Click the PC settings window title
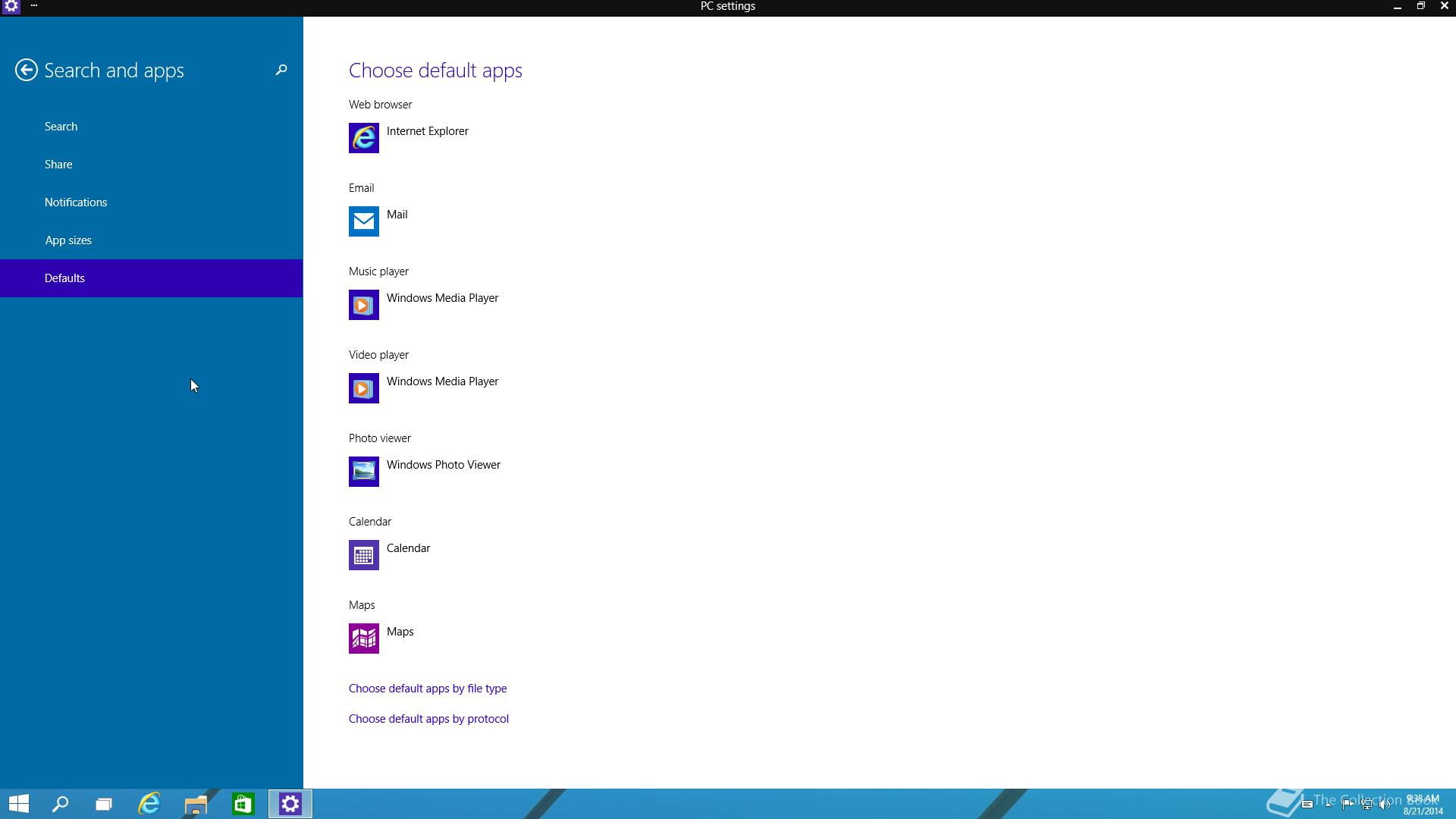 [x=728, y=6]
